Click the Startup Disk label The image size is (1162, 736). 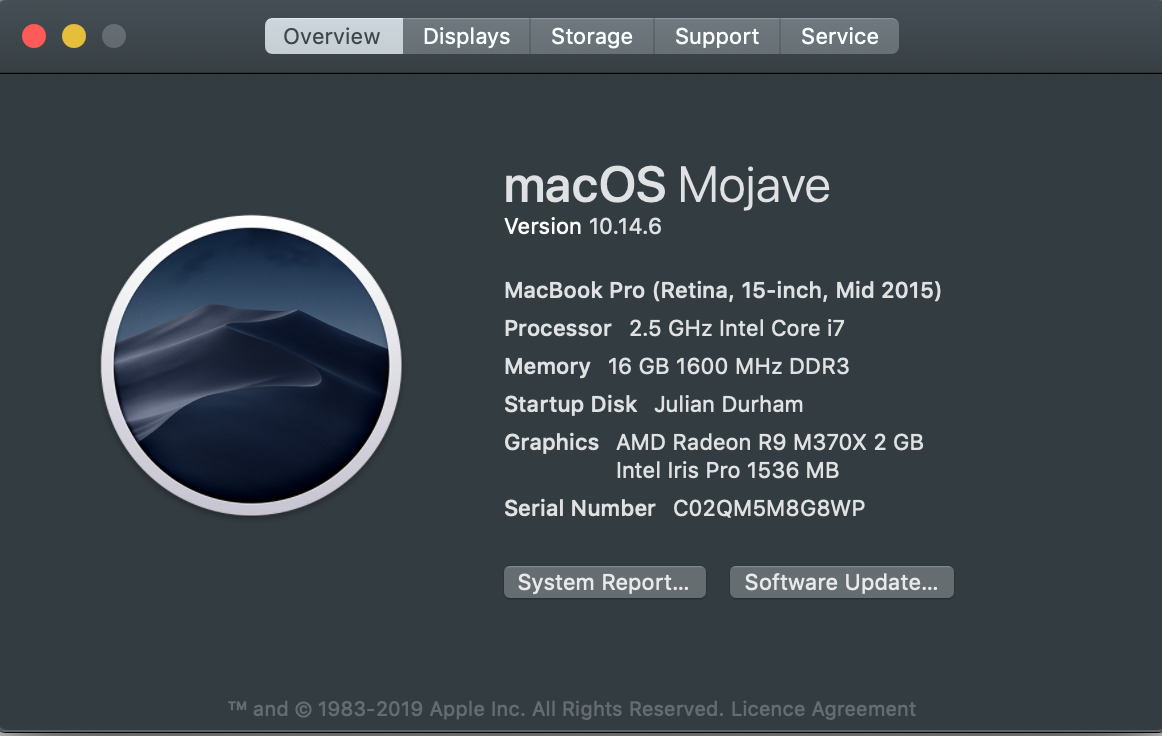(571, 404)
